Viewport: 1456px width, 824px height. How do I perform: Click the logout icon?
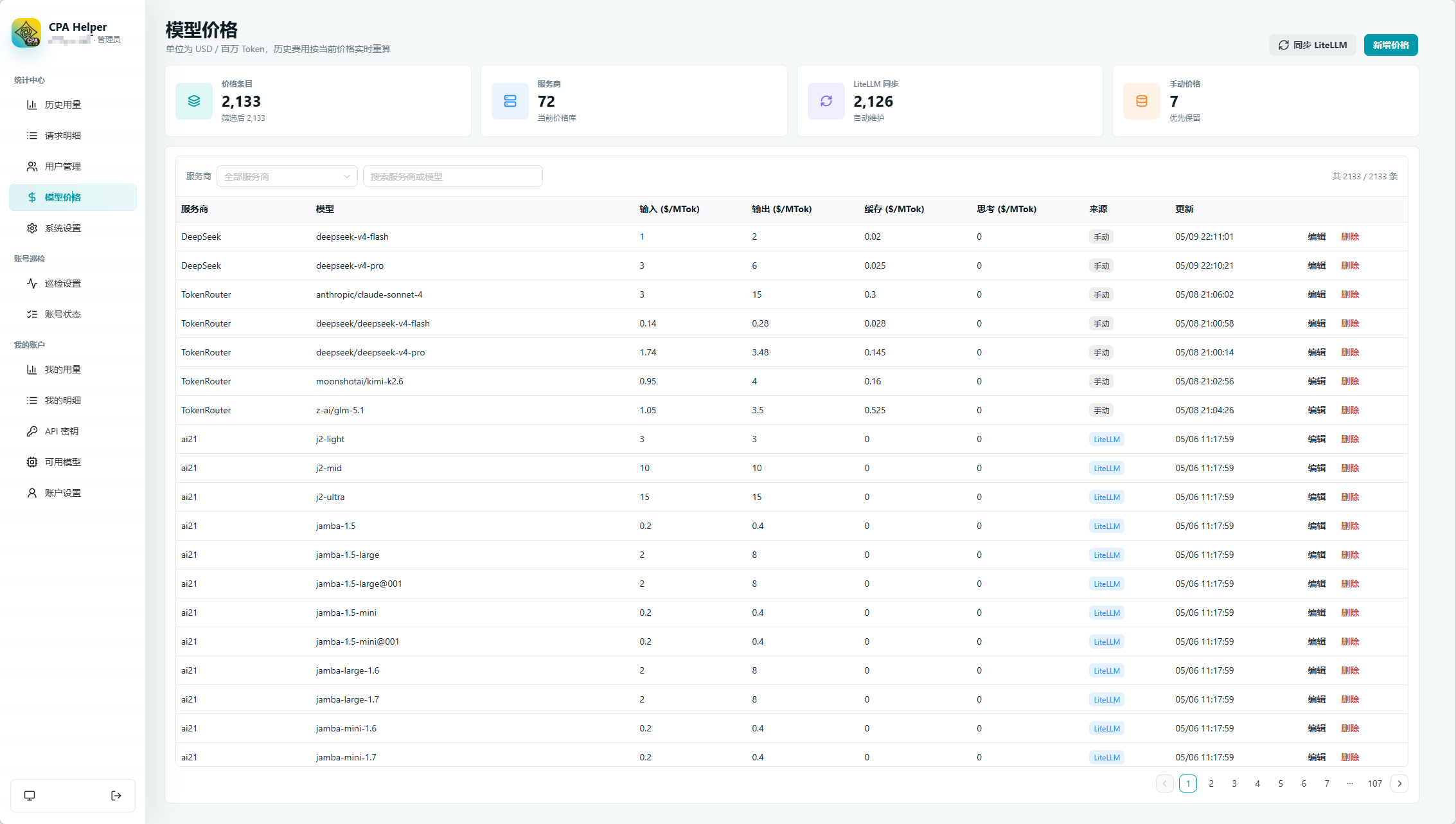(116, 796)
